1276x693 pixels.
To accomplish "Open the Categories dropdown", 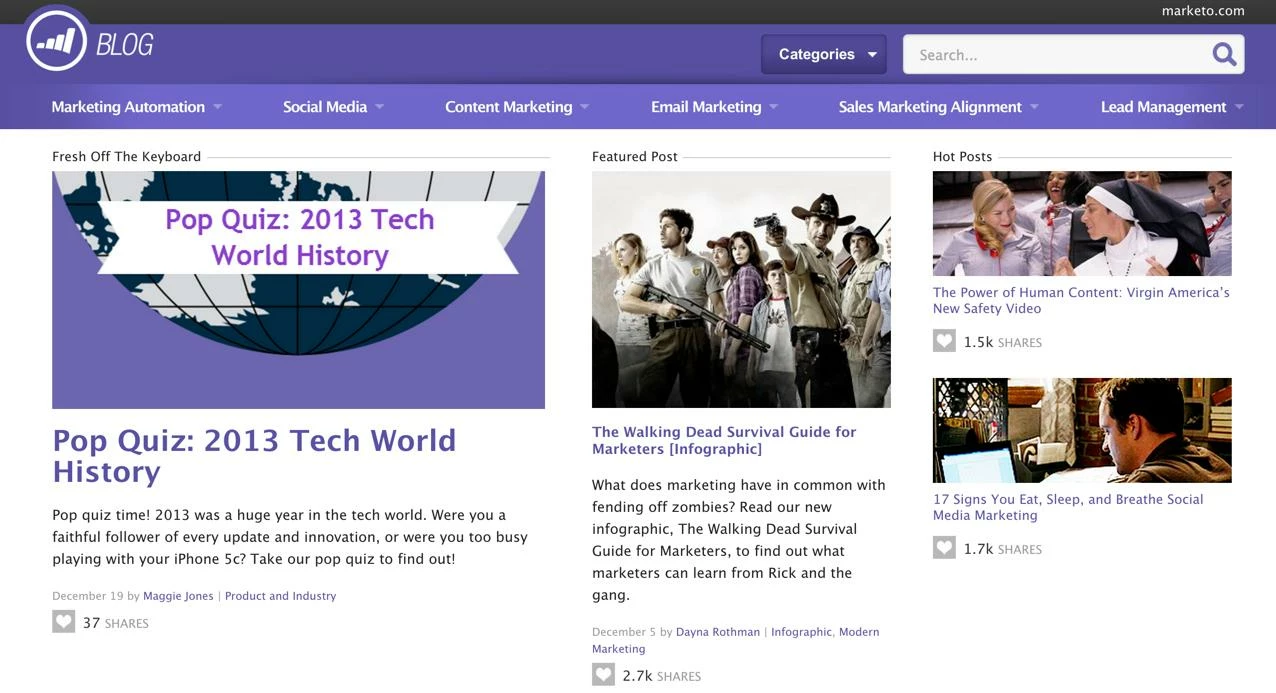I will [825, 54].
